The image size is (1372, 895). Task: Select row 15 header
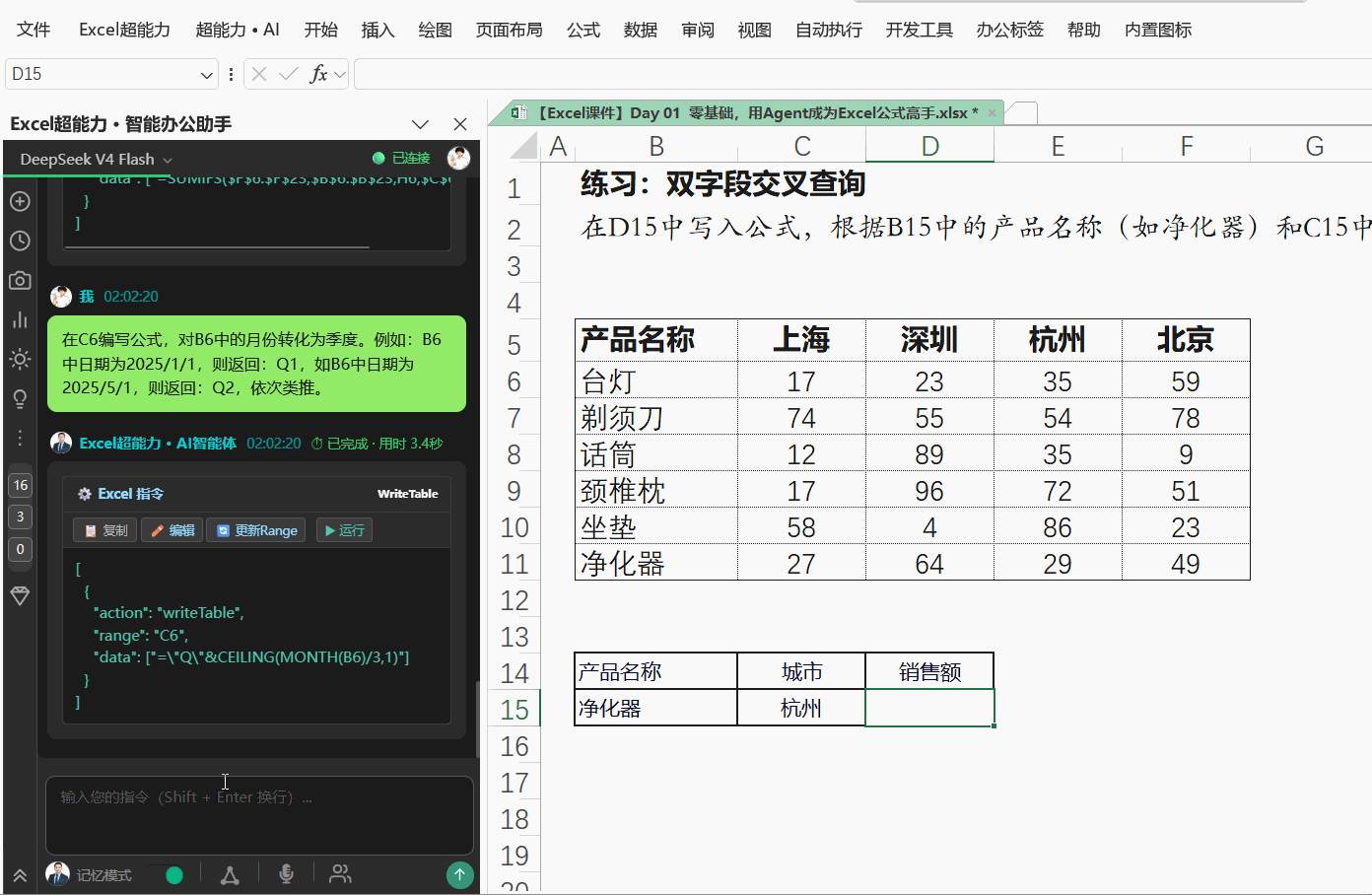(514, 709)
